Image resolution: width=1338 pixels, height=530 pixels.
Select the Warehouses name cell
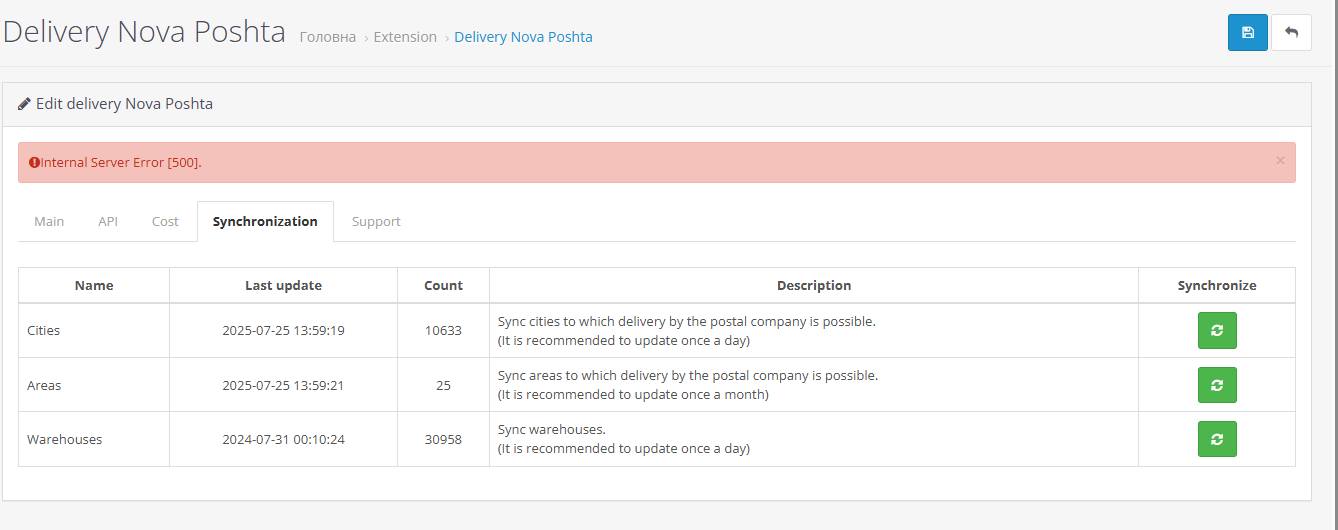pos(94,439)
